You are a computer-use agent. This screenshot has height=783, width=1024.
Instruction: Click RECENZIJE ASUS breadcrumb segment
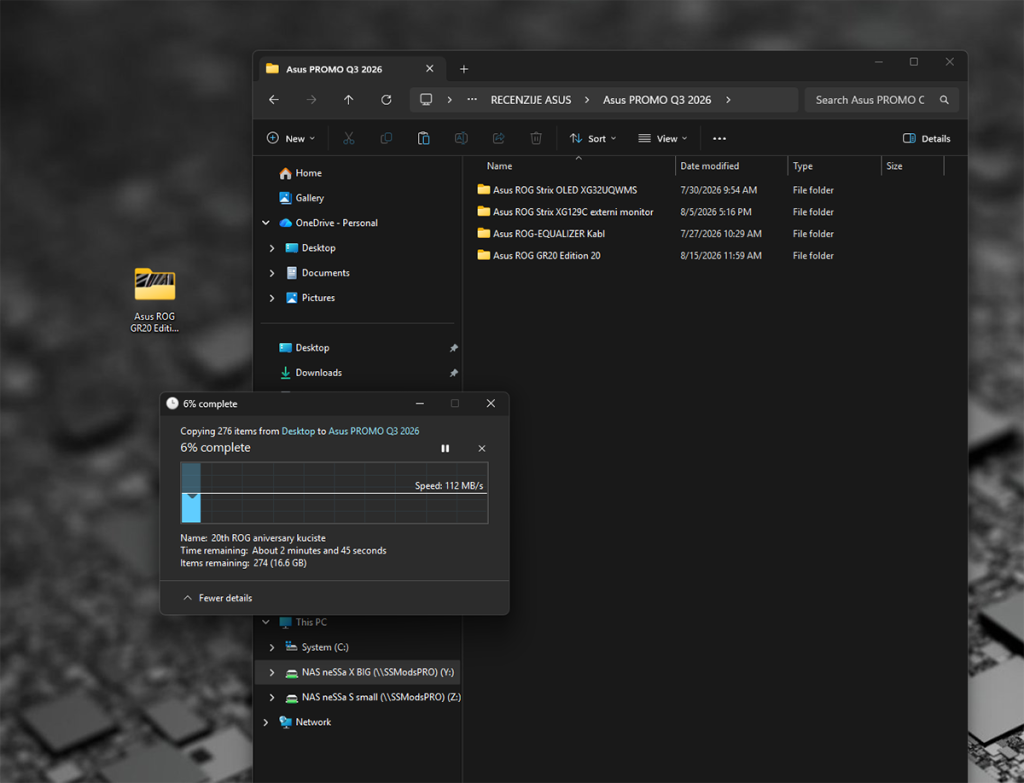[x=531, y=100]
